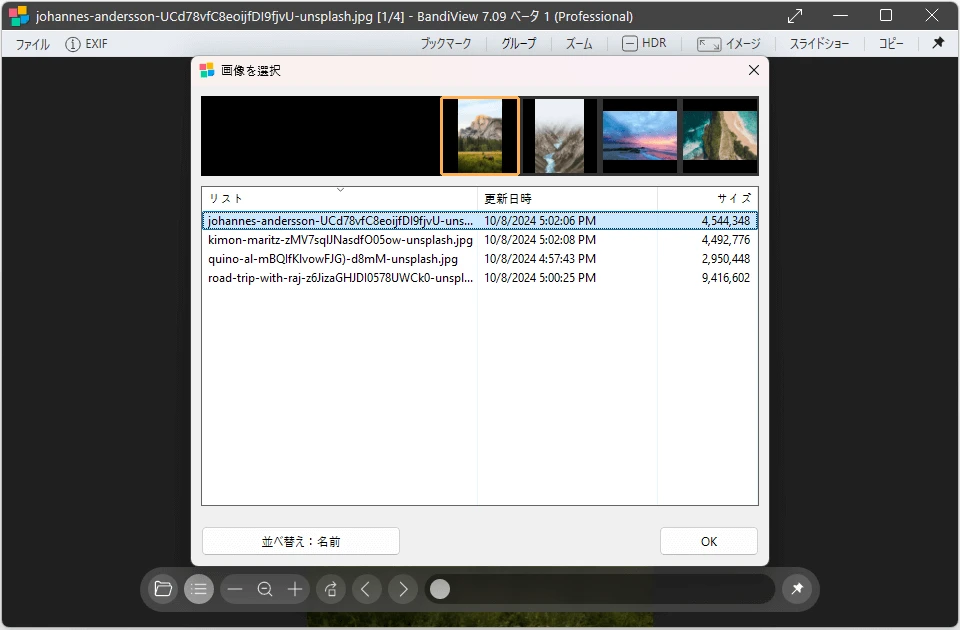This screenshot has height=630, width=960.
Task: Click the magnifier zoom reset icon
Action: (x=265, y=589)
